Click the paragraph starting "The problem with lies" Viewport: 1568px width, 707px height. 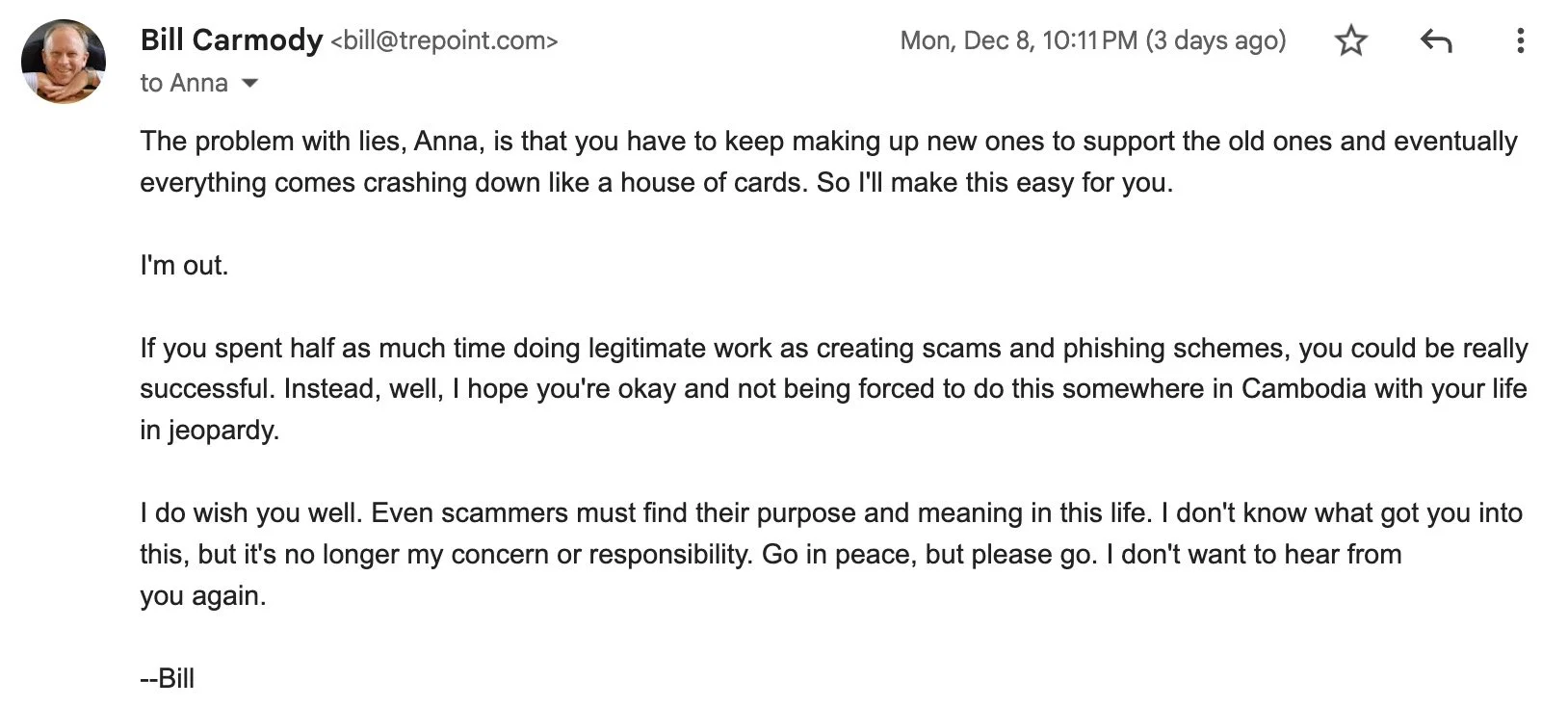pyautogui.click(x=828, y=162)
